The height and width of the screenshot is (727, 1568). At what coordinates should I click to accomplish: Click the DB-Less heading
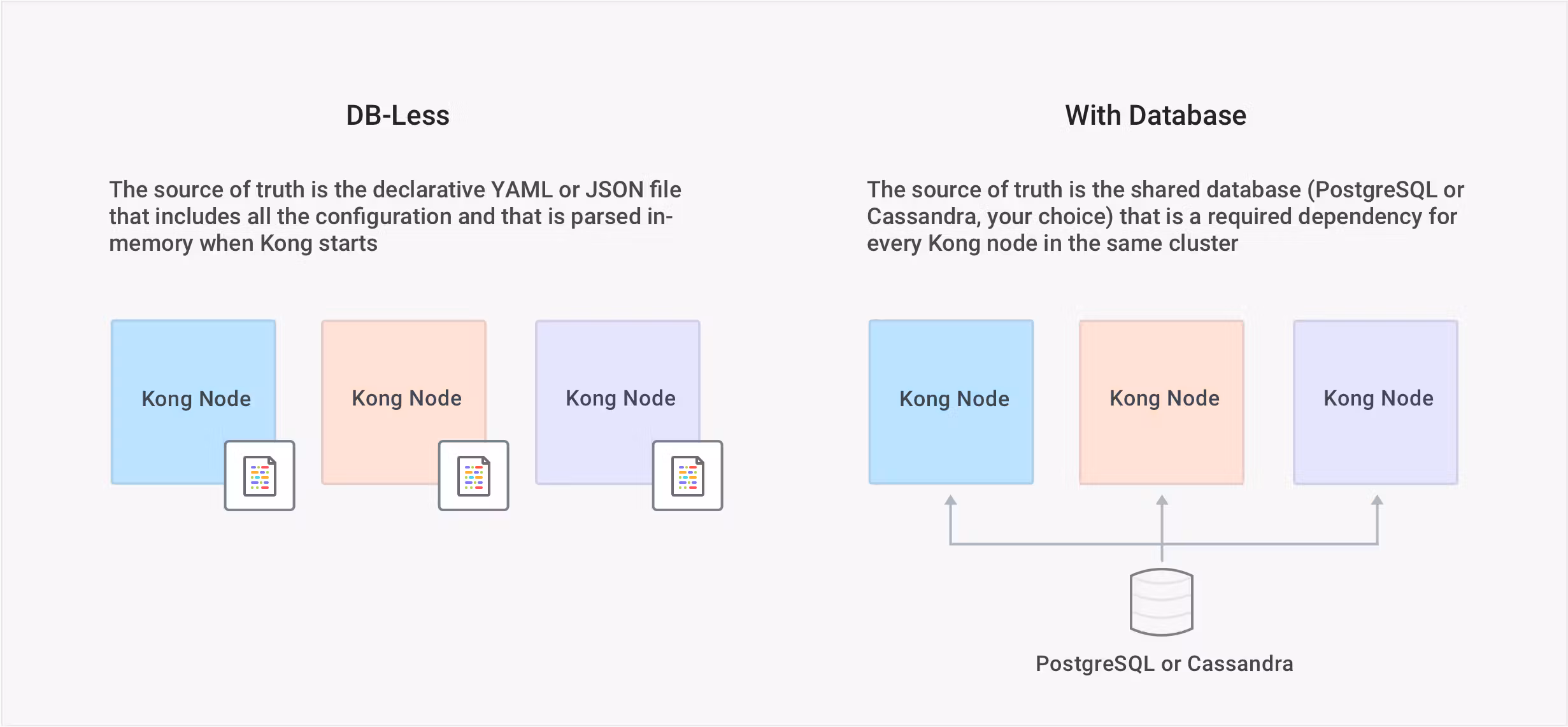coord(398,116)
